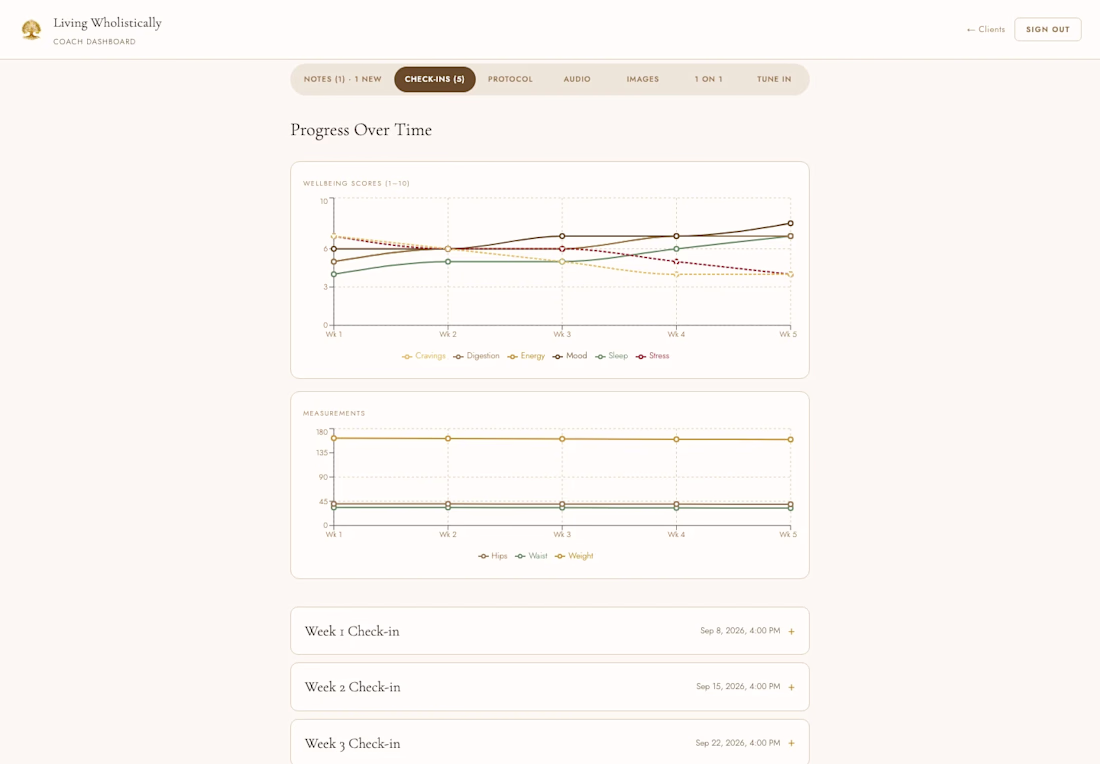
Task: Click the "Progress Over Time" heading
Action: click(361, 130)
